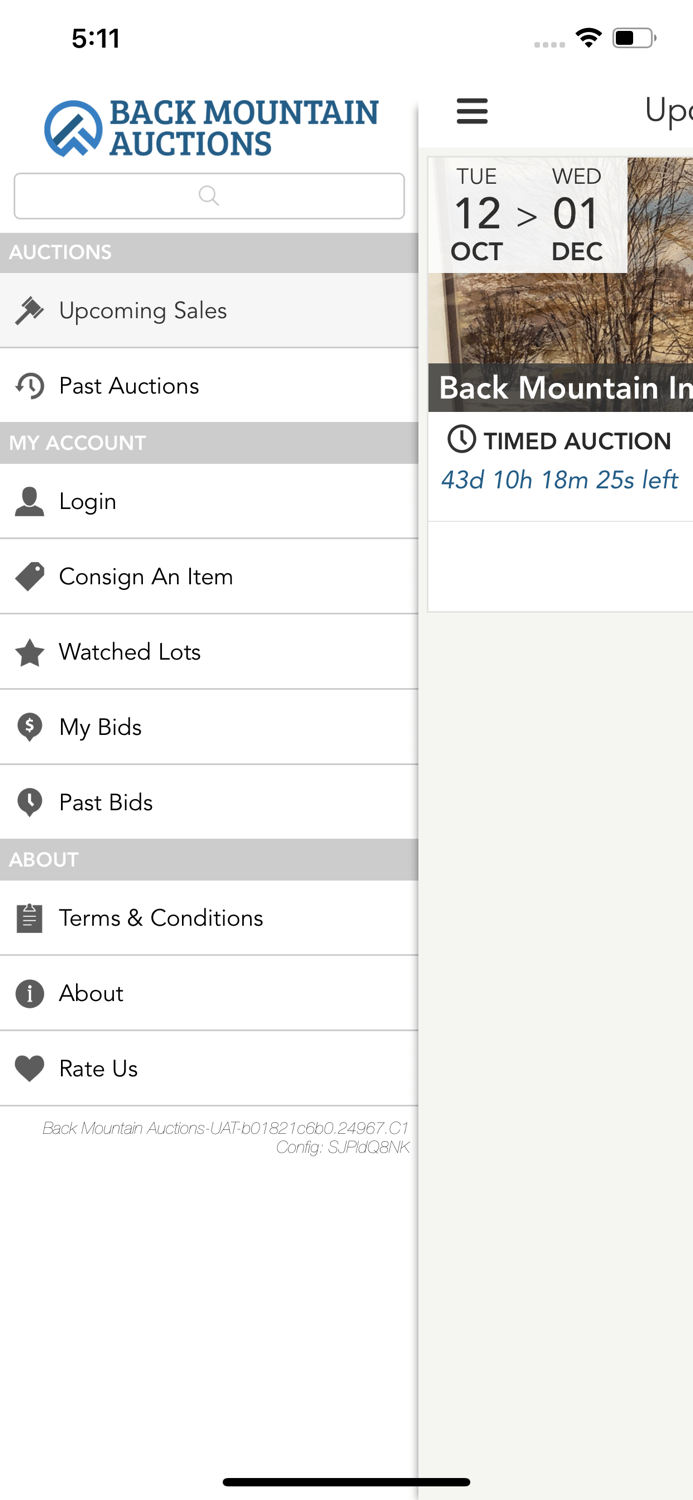Viewport: 693px width, 1500px height.
Task: Tap the Terms & Conditions clipboard icon
Action: tap(30, 917)
